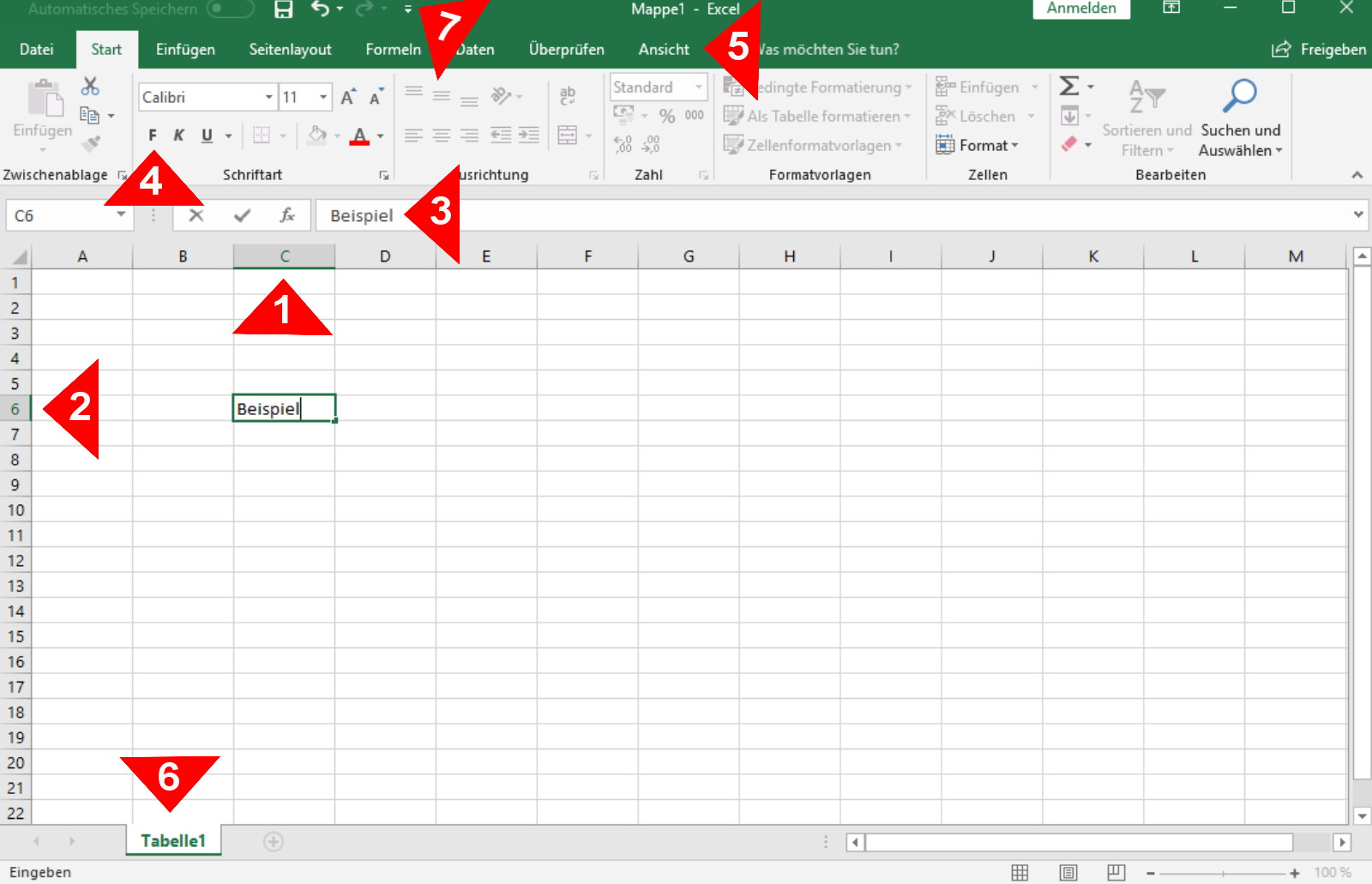1372x884 pixels.
Task: Toggle italic formatting with the K button
Action: pos(178,135)
